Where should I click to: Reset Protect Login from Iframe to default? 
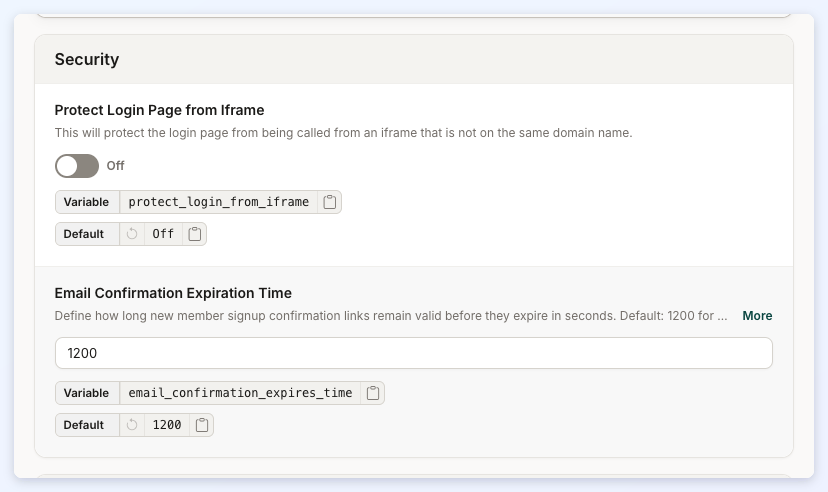point(132,234)
